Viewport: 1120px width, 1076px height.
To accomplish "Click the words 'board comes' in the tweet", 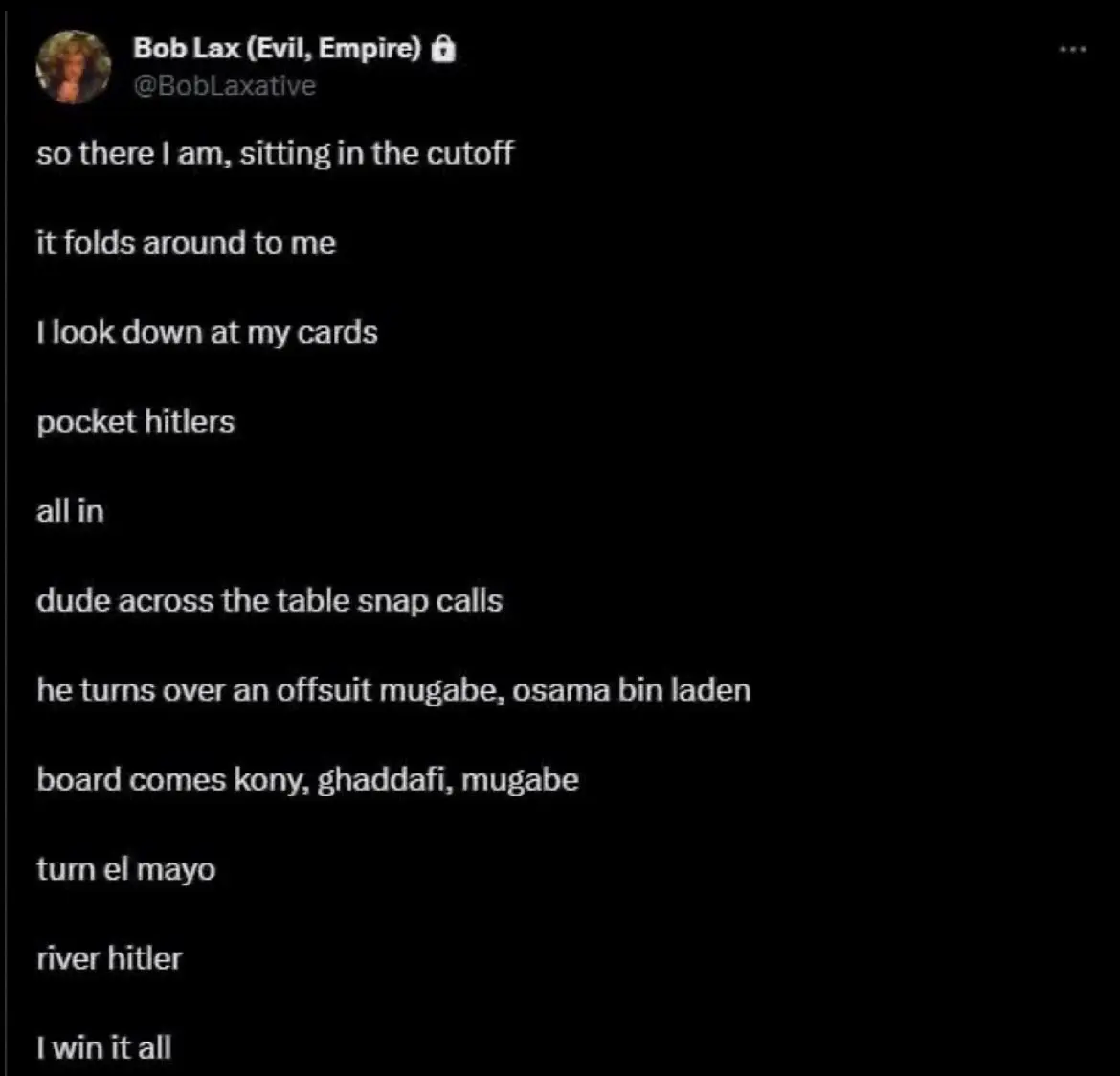I will (131, 779).
